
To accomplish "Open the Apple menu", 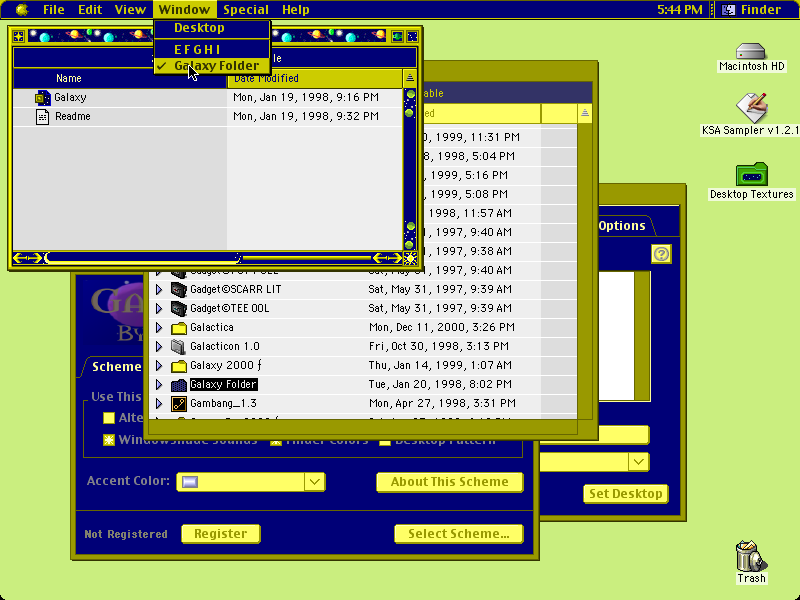I will coord(21,9).
